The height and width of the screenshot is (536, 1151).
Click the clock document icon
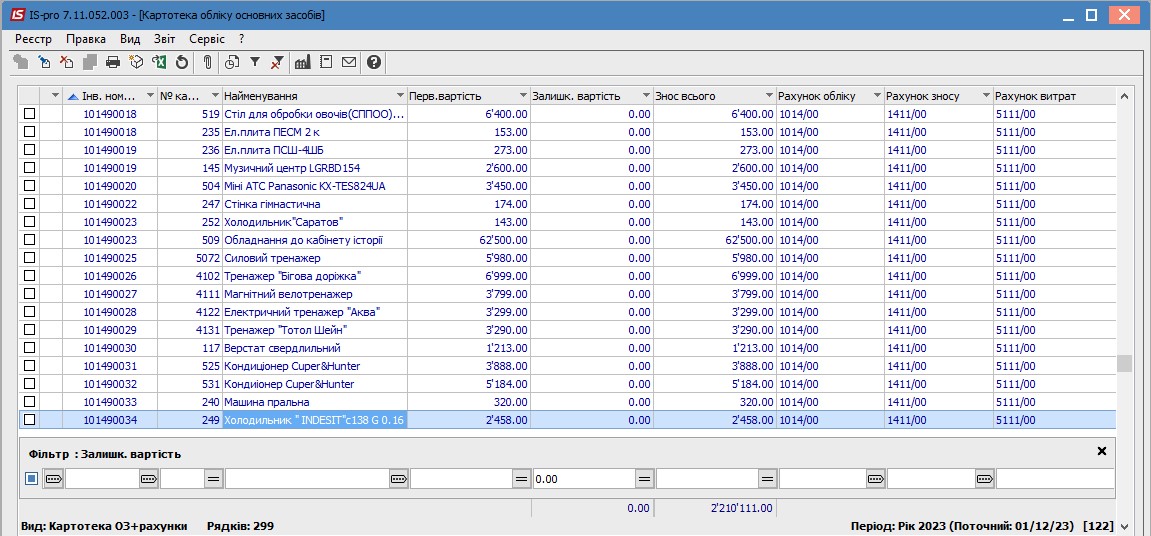click(x=232, y=62)
